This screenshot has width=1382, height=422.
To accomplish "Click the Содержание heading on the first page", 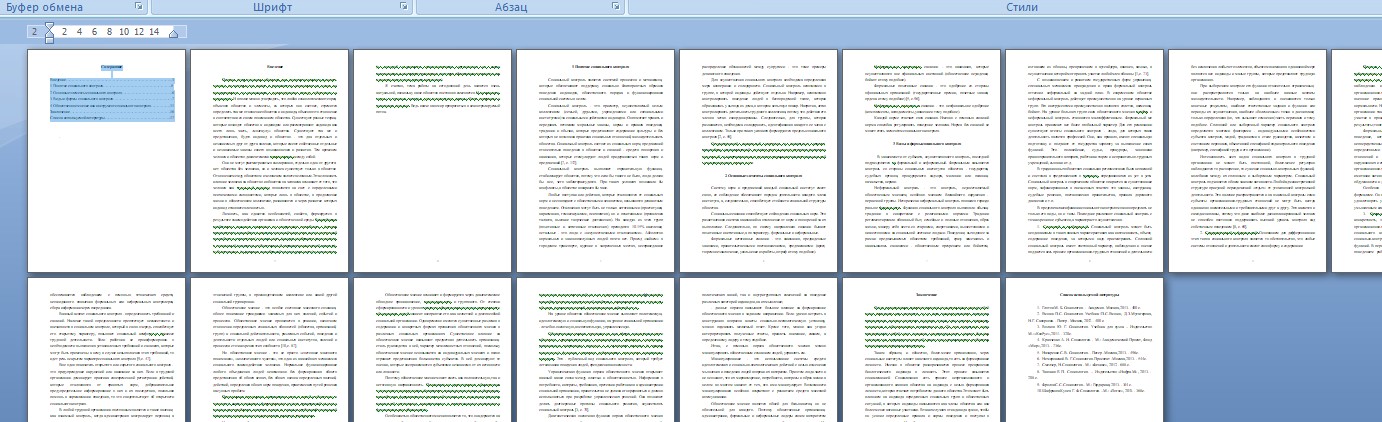I will [x=111, y=68].
